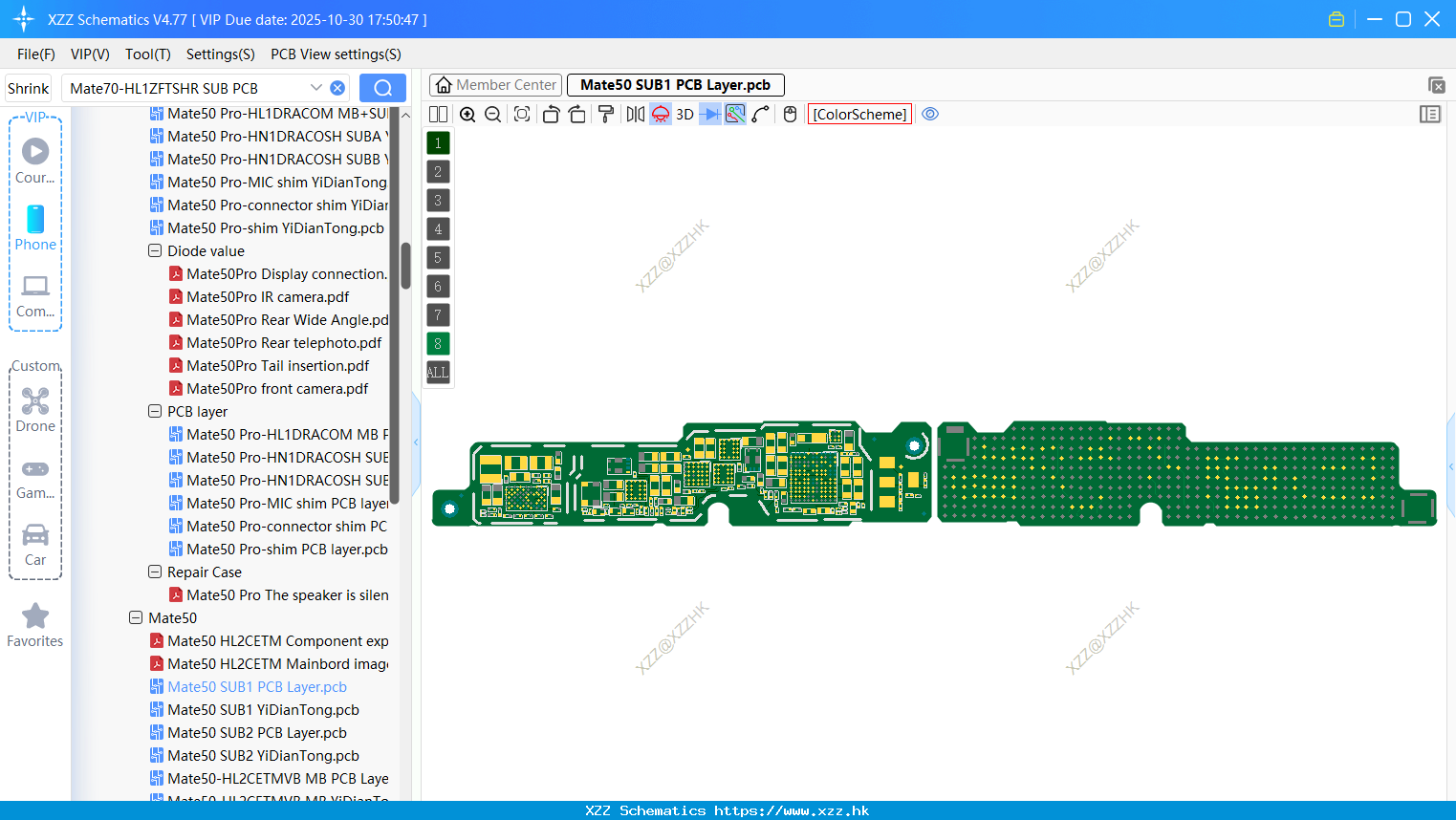Collapse the Repair Case folder
The width and height of the screenshot is (1456, 820).
point(155,572)
